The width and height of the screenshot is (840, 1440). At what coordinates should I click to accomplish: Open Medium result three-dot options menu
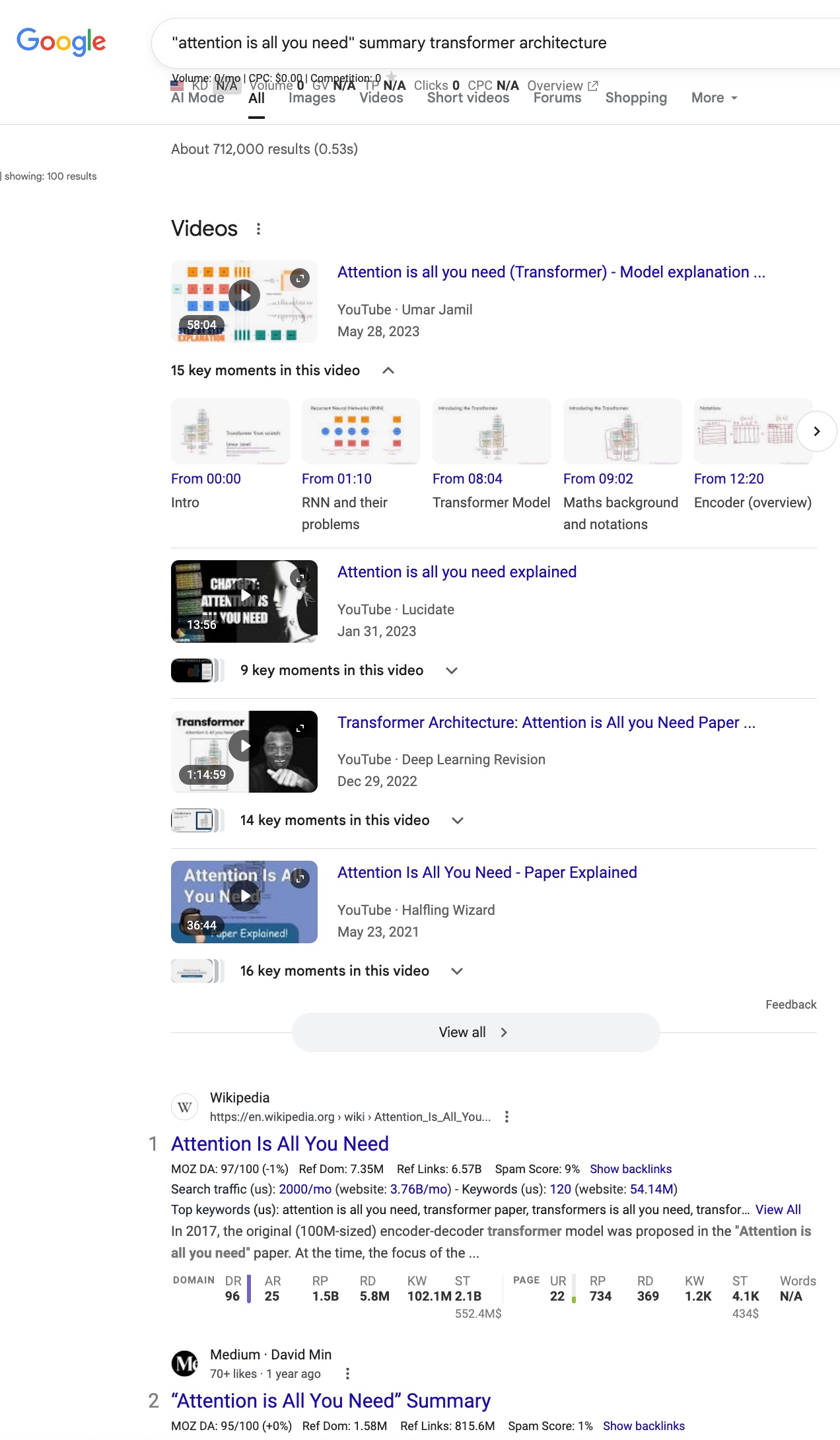[347, 1374]
